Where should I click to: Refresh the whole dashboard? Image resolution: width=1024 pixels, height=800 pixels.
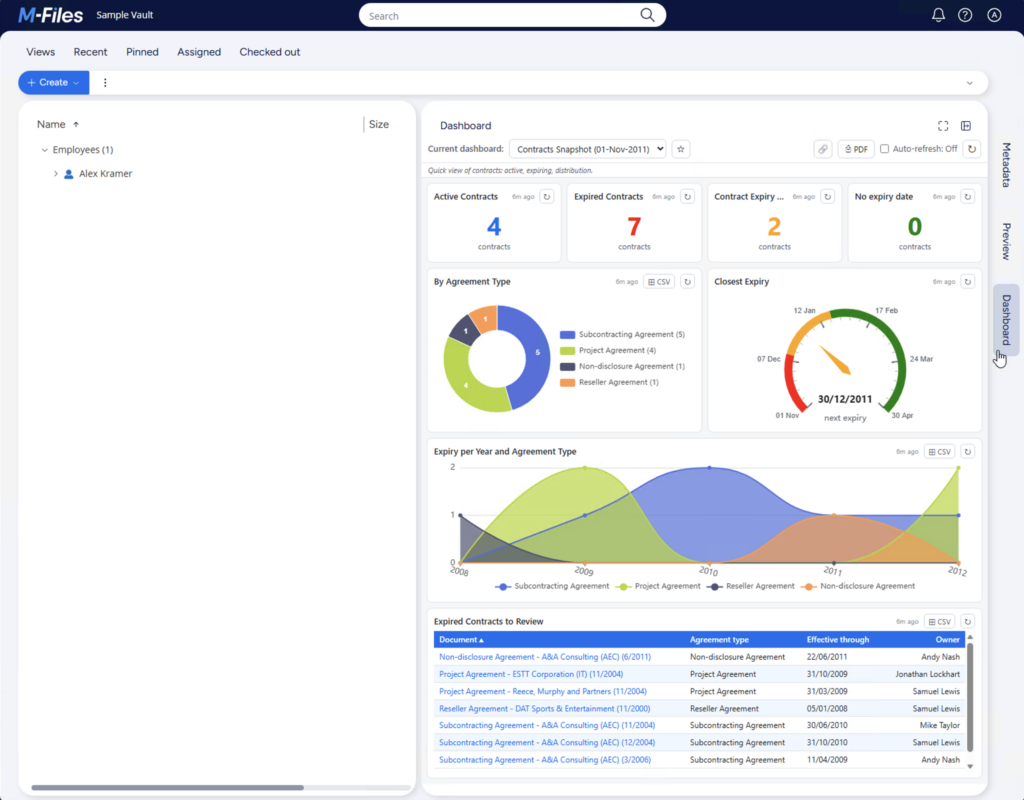click(x=972, y=149)
